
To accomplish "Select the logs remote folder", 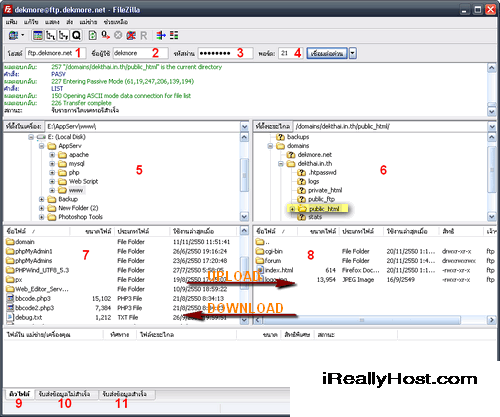I will click(x=313, y=181).
